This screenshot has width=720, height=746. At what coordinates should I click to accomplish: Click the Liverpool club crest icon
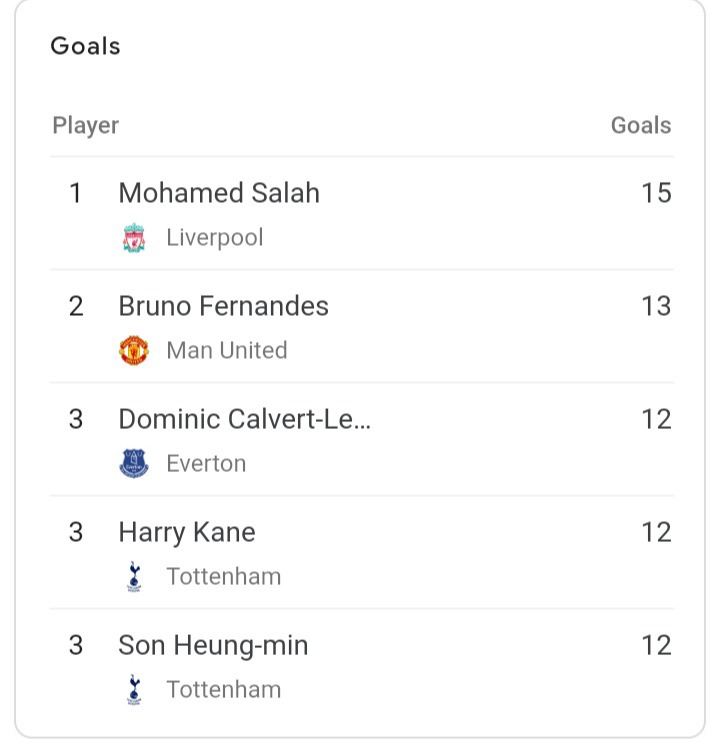coord(134,237)
